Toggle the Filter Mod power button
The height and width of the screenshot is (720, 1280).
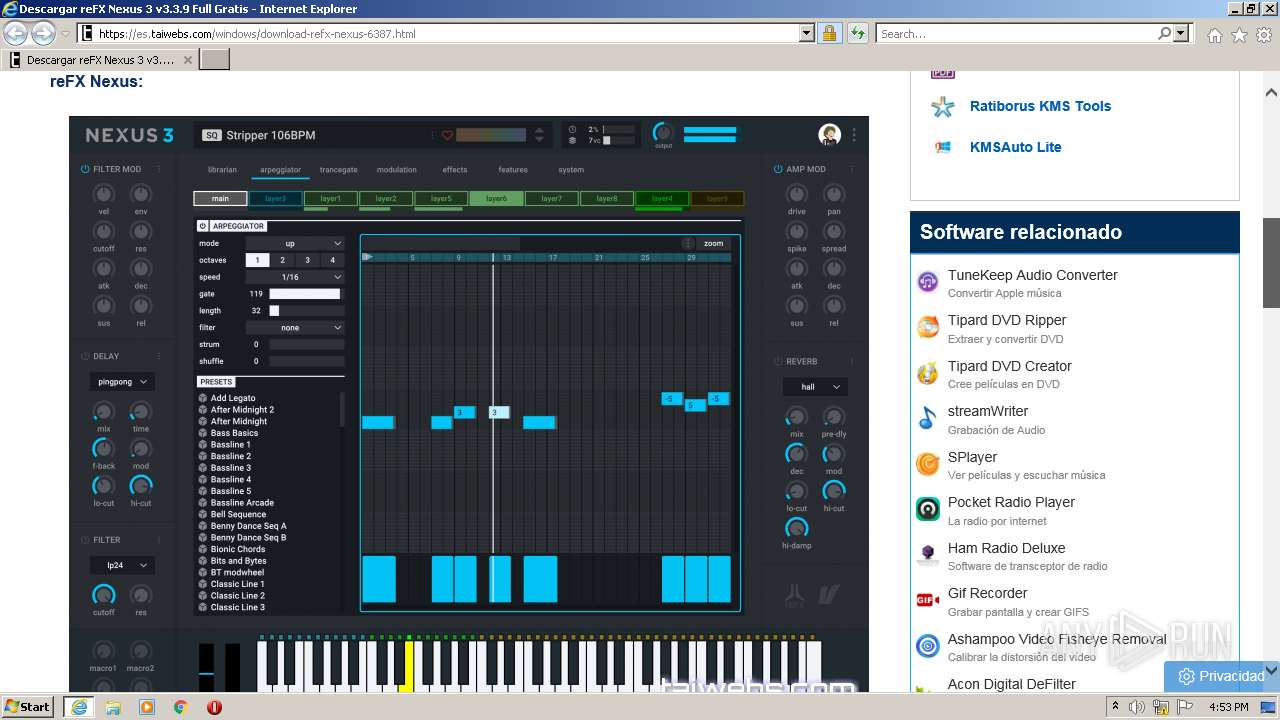85,169
